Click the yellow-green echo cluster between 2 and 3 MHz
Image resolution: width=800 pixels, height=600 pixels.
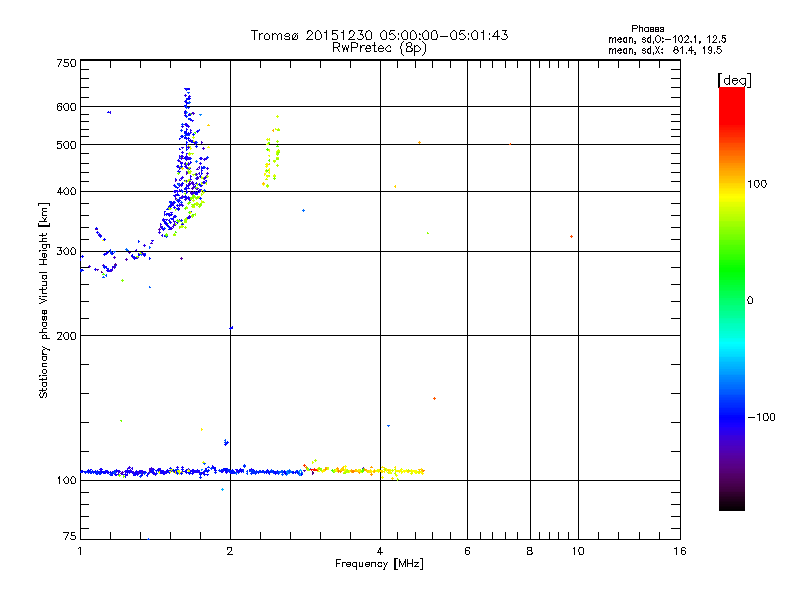[x=271, y=152]
